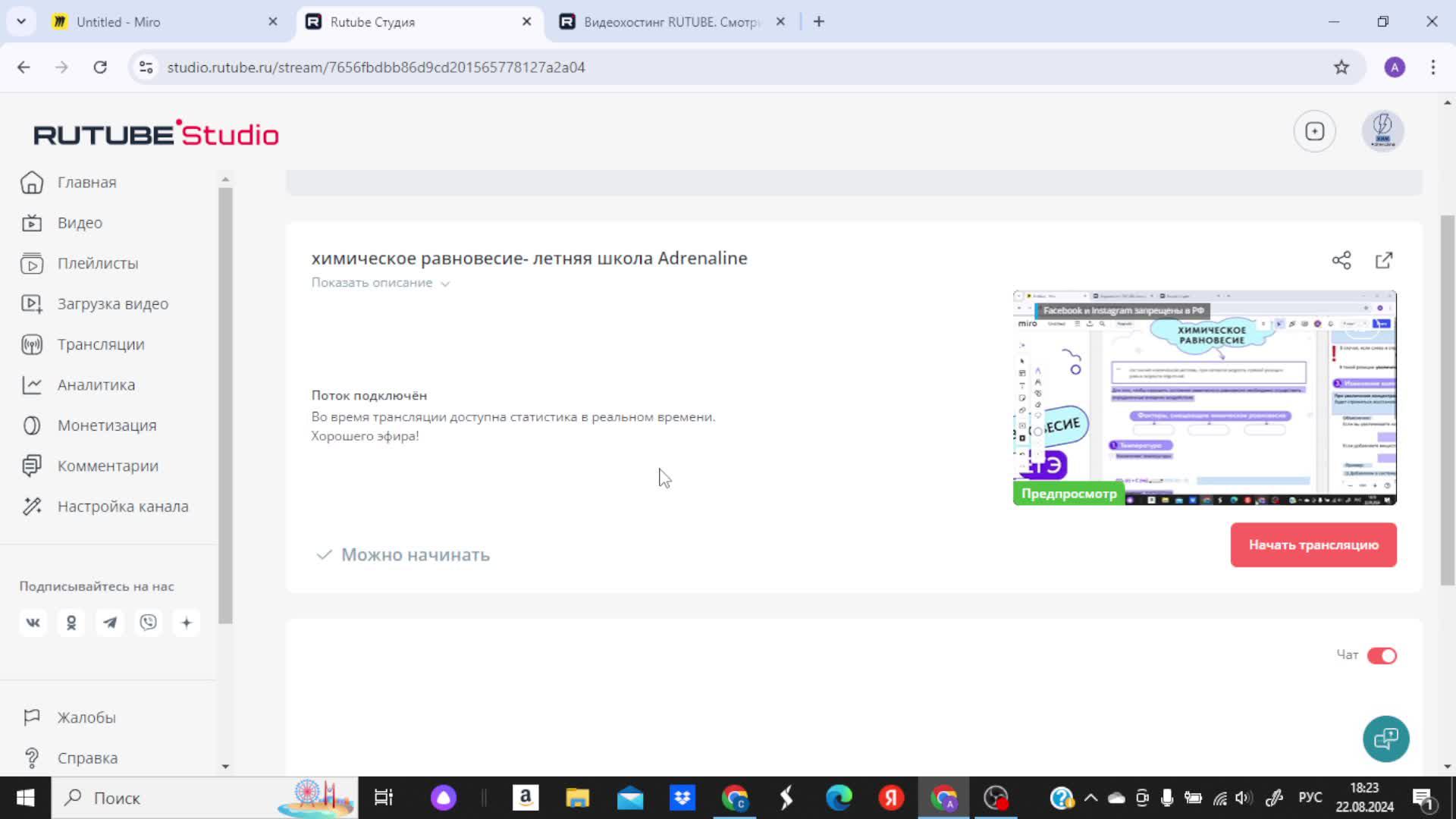Show hidden system tray icons chevron
This screenshot has height=819, width=1456.
pyautogui.click(x=1090, y=798)
